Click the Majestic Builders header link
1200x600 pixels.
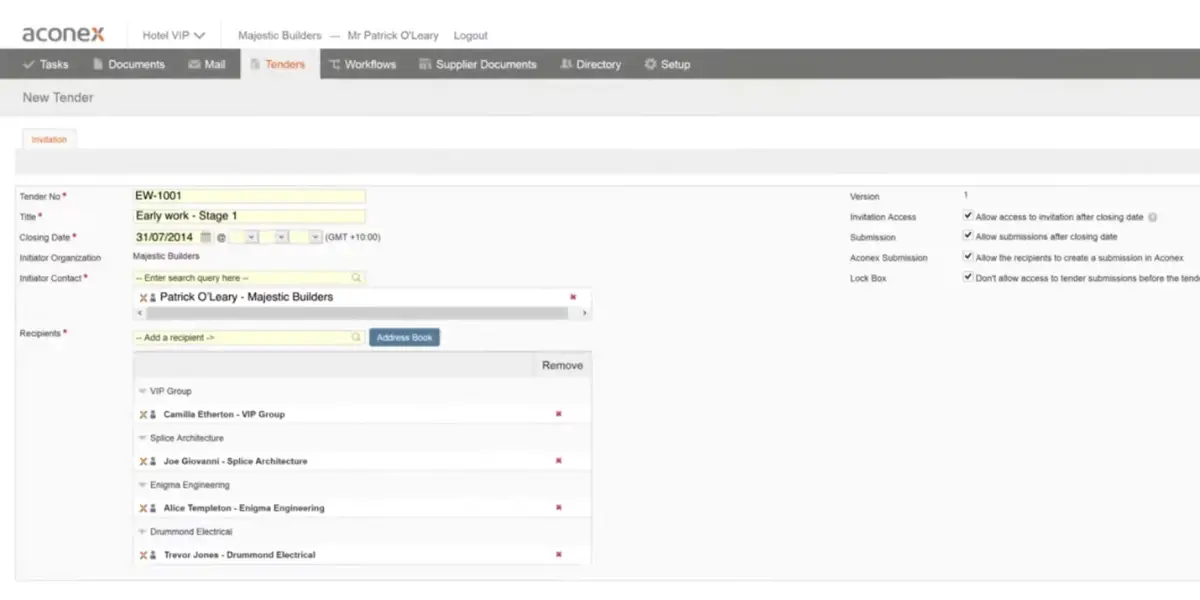tap(280, 35)
